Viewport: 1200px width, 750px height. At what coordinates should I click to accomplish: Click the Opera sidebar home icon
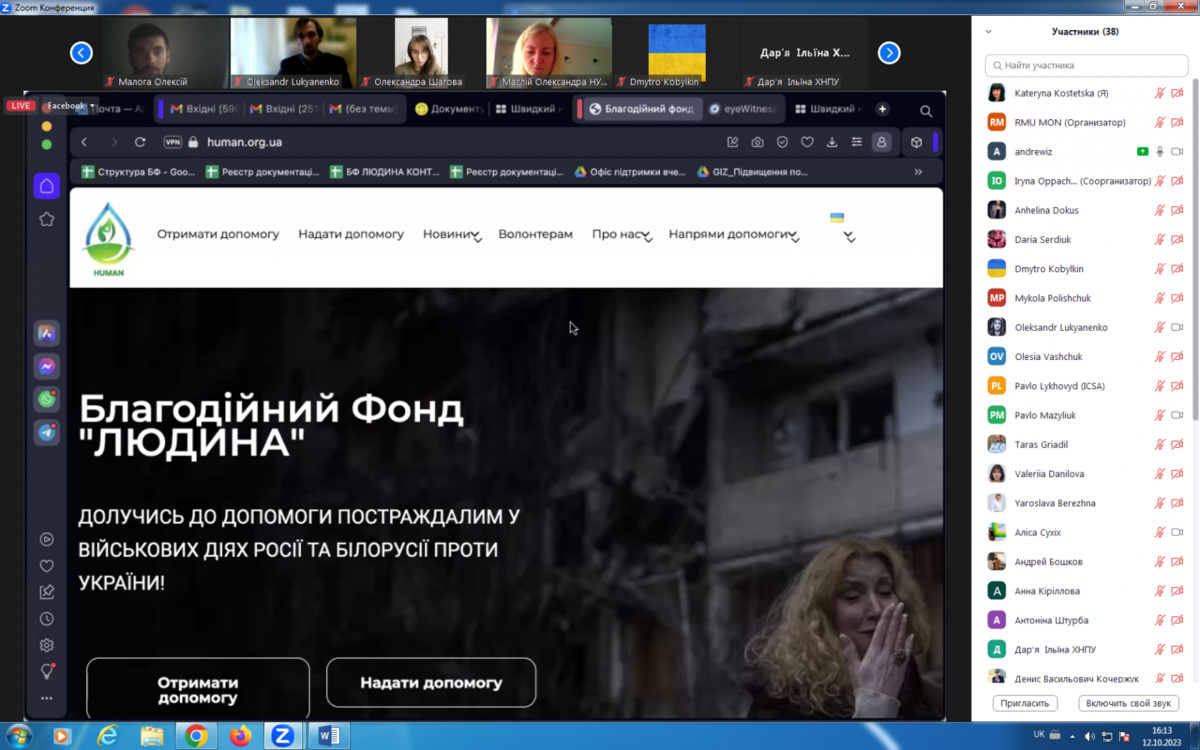tap(46, 186)
